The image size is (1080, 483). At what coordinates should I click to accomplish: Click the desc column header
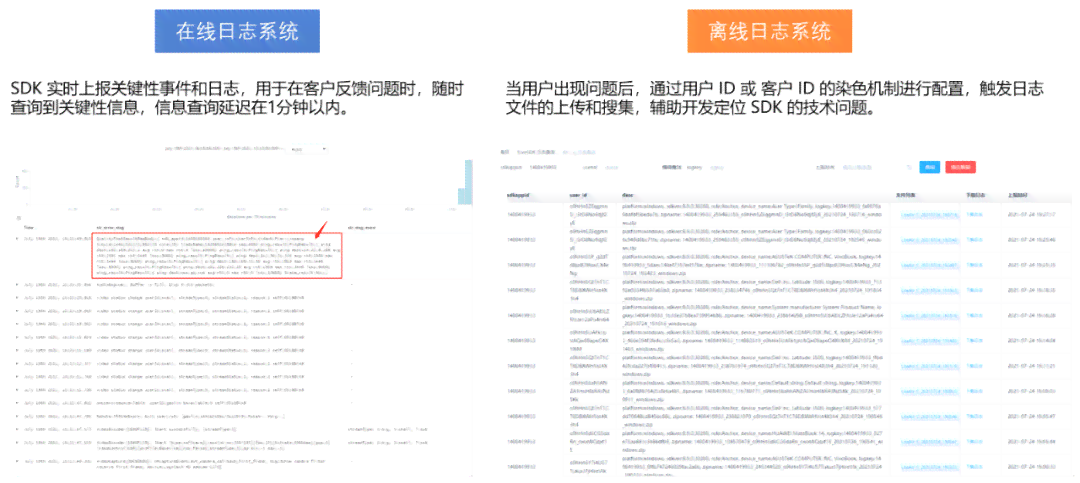click(627, 195)
